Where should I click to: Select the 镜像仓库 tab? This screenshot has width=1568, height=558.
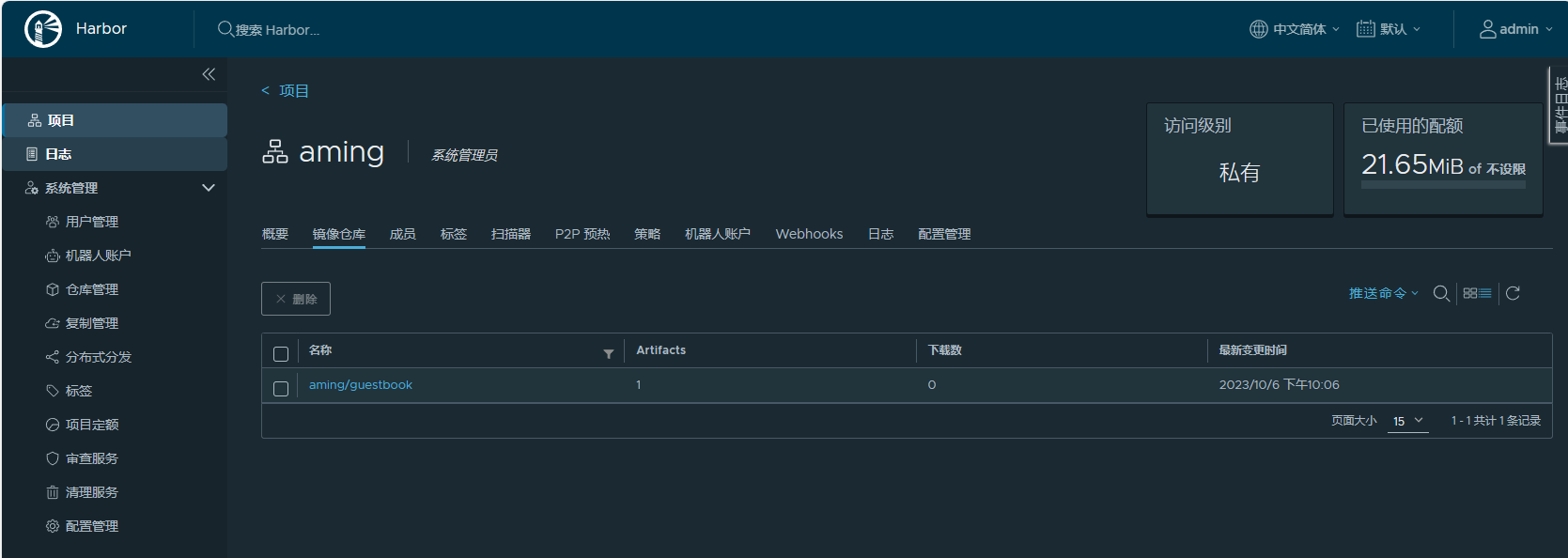[339, 234]
